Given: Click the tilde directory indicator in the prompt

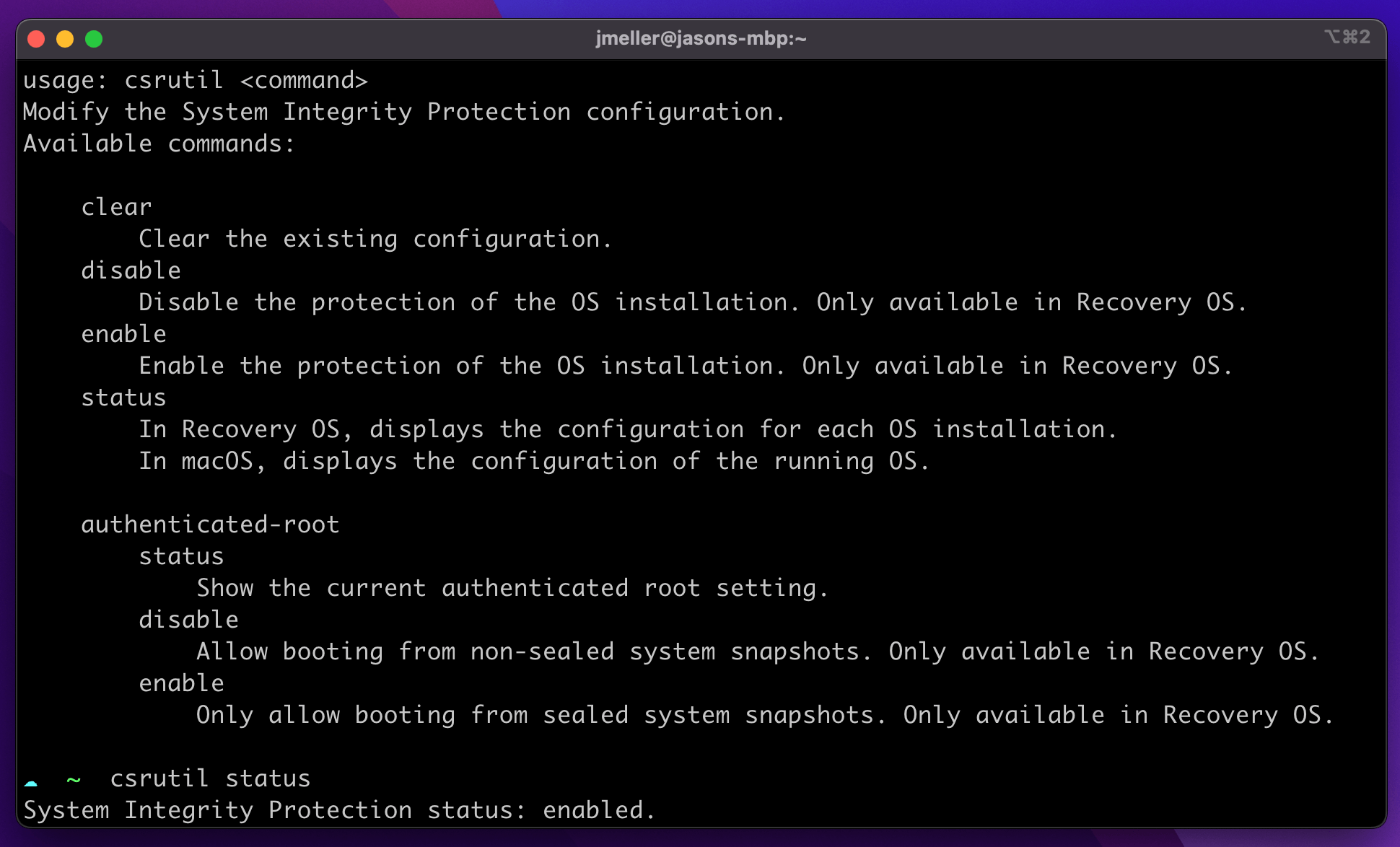Looking at the screenshot, I should (73, 779).
